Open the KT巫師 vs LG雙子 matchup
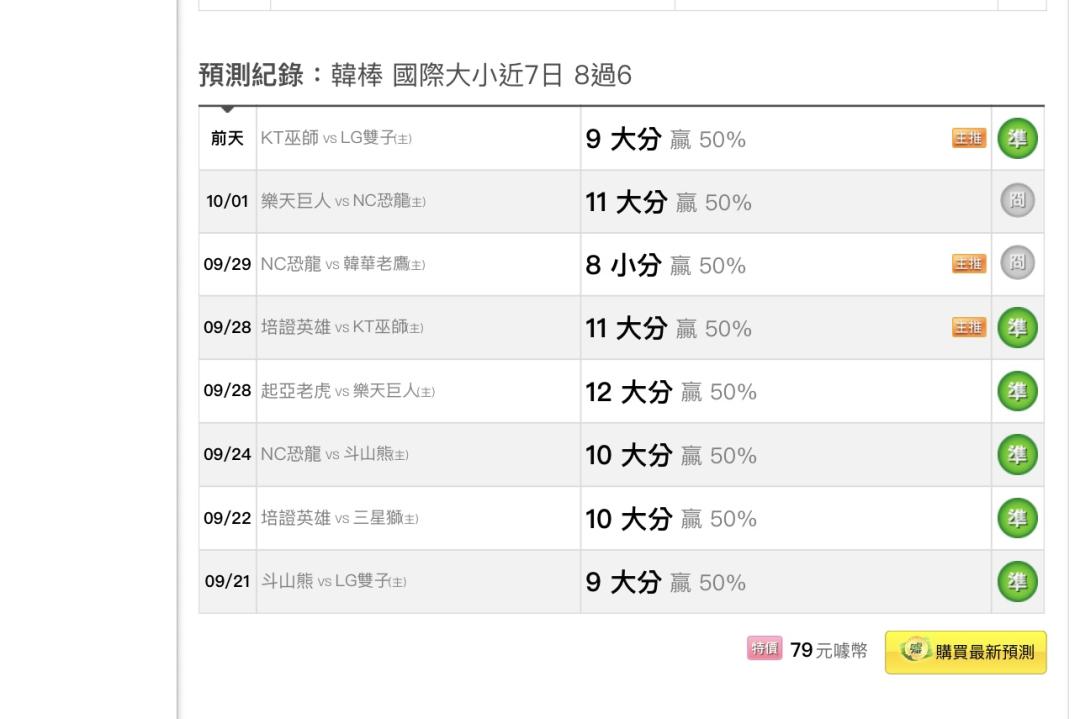1080x719 pixels. [x=335, y=138]
